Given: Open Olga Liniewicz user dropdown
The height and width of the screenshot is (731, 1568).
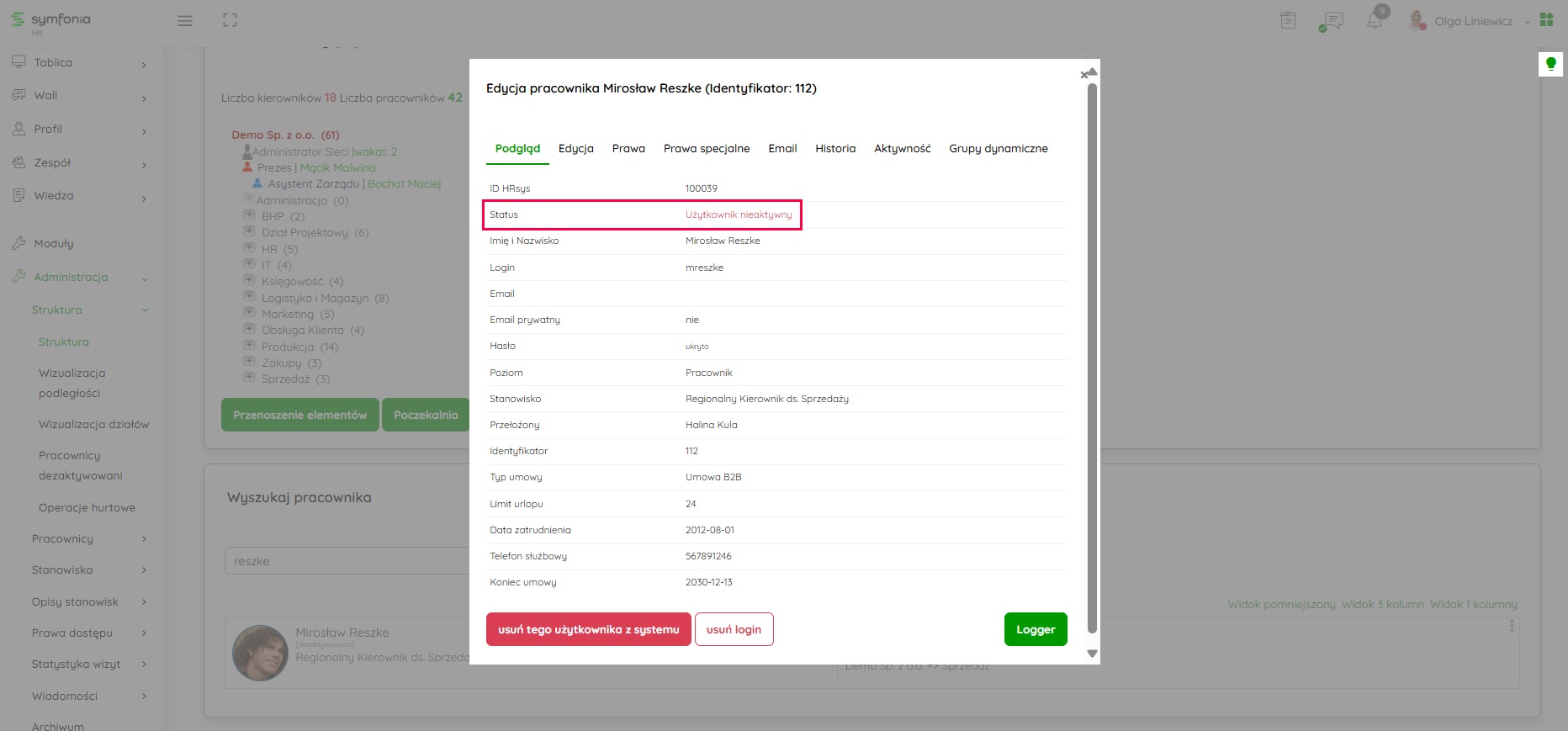Looking at the screenshot, I should (x=1473, y=21).
